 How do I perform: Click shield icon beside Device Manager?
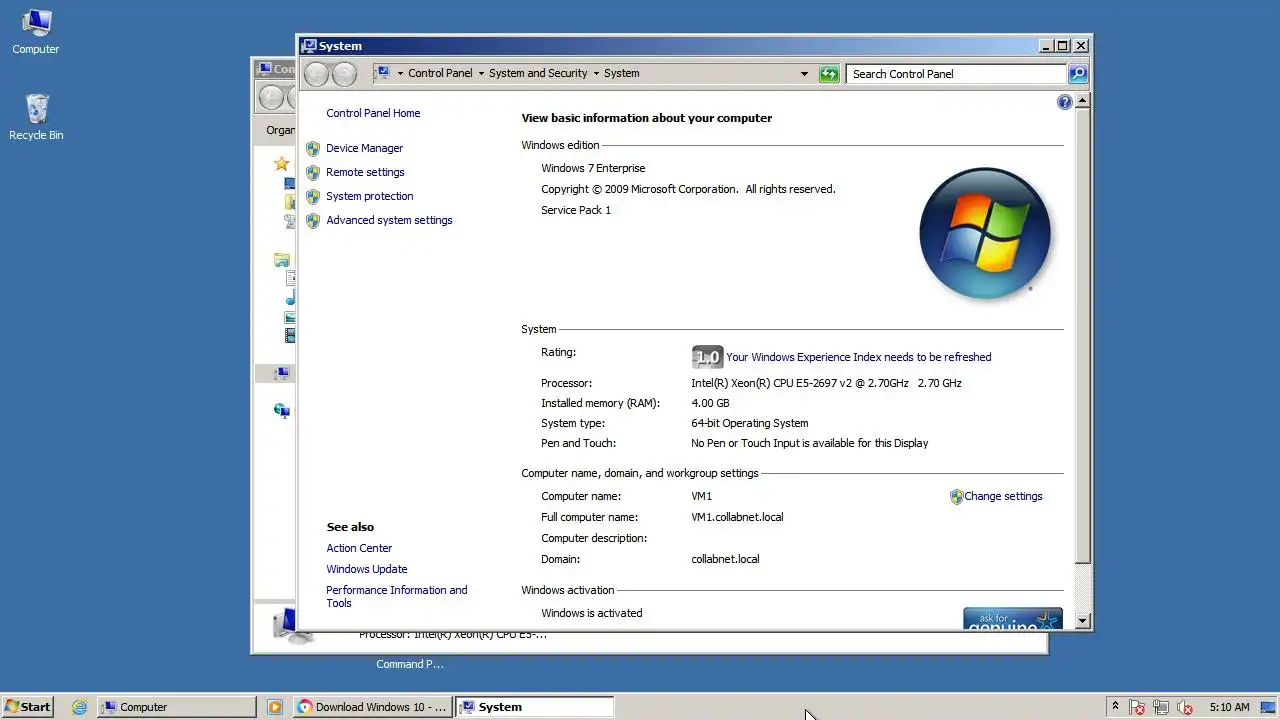313,148
